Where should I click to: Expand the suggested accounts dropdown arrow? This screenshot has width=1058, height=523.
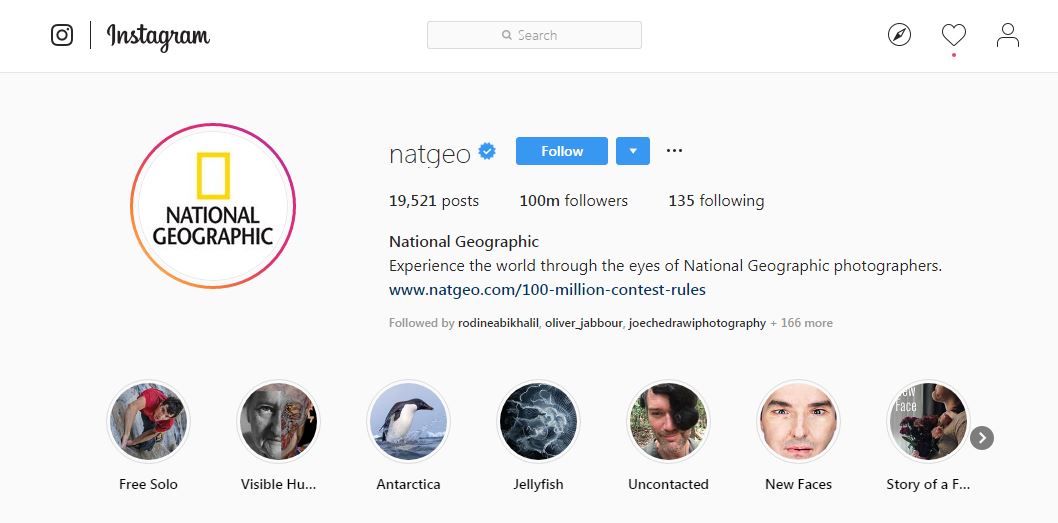pos(633,151)
